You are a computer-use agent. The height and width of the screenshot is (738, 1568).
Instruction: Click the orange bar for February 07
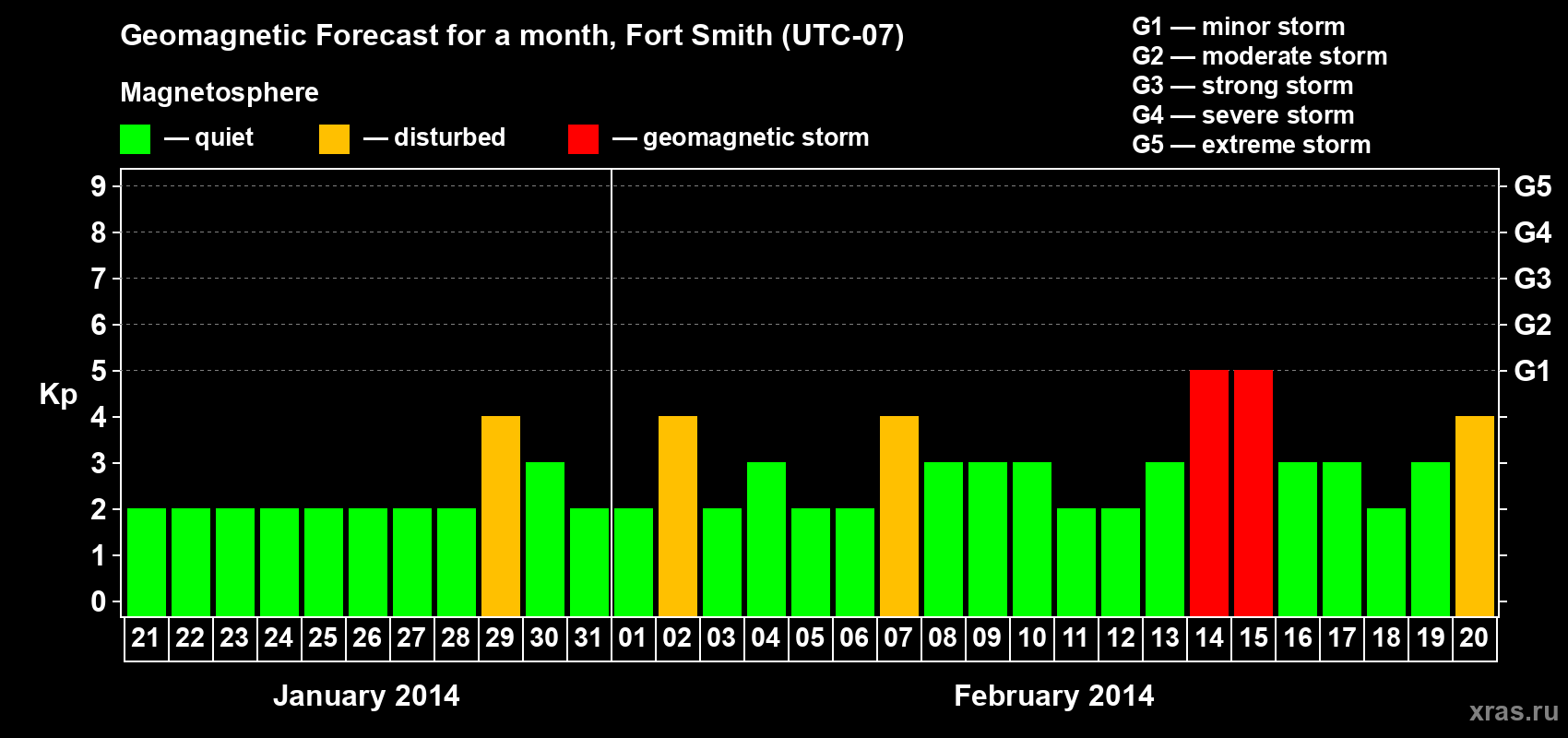click(899, 516)
